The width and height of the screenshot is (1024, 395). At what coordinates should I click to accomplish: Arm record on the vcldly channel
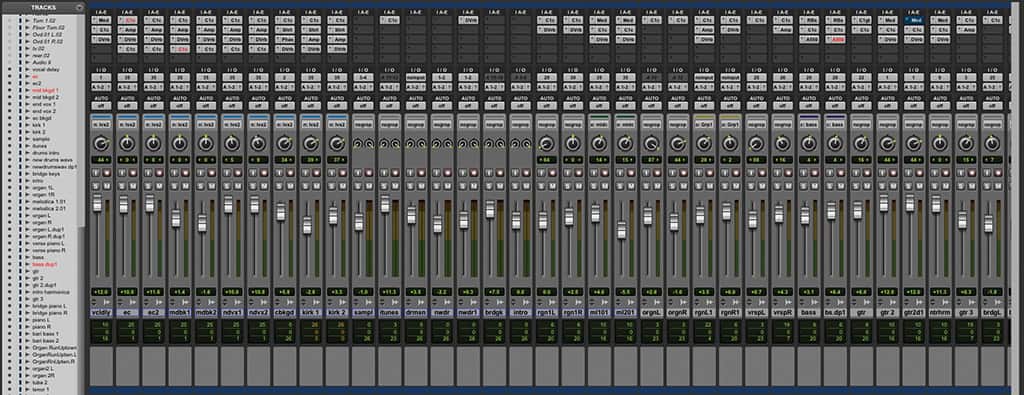[x=106, y=173]
